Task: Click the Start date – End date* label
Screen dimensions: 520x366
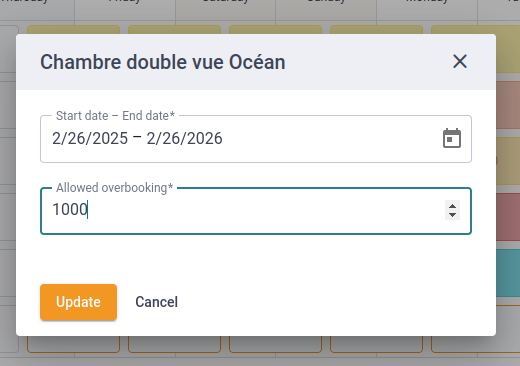Action: point(115,116)
